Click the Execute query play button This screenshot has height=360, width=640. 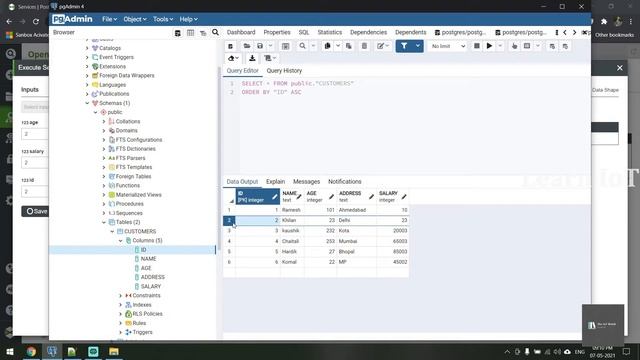(489, 46)
